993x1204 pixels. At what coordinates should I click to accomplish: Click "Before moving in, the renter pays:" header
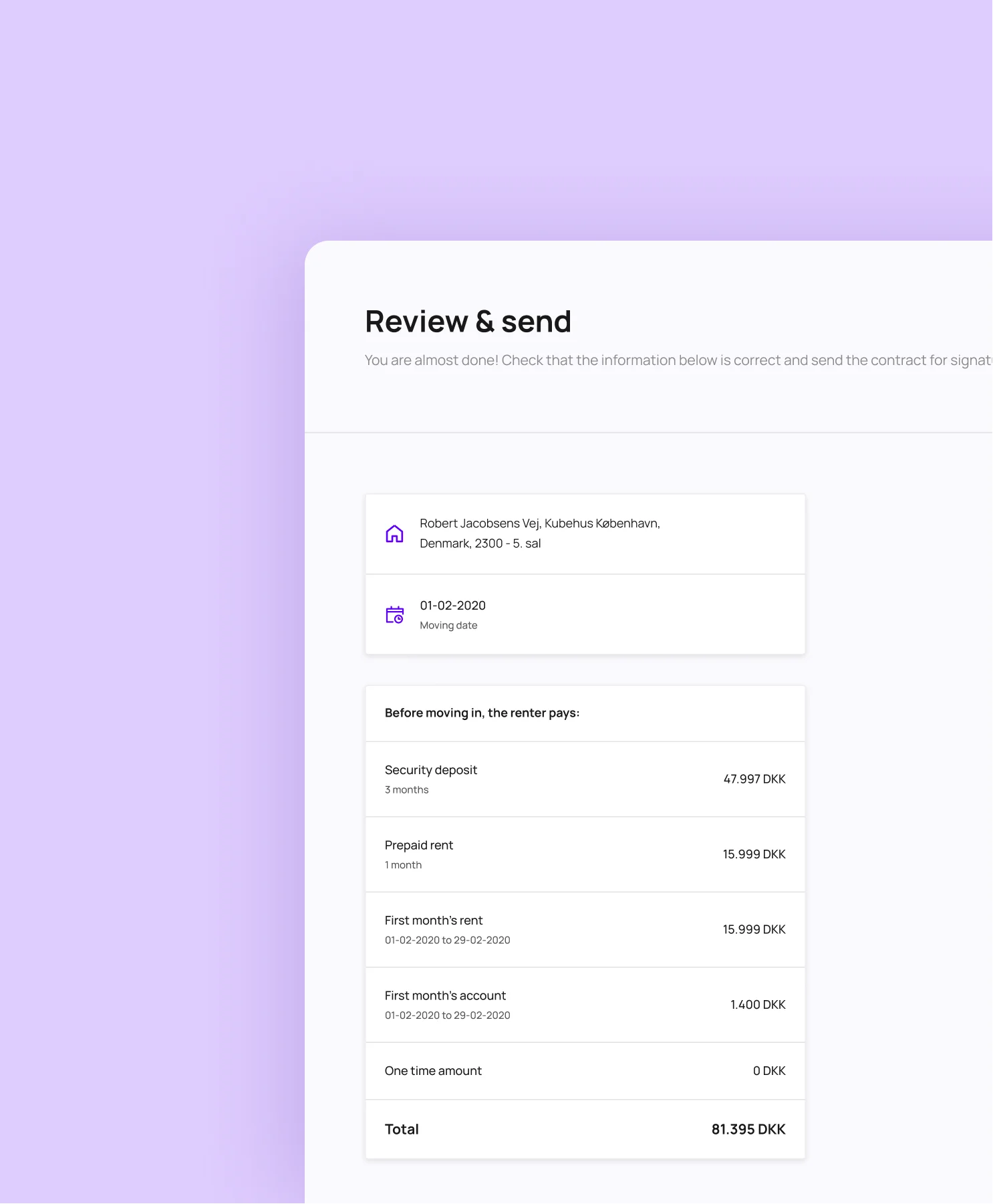click(482, 713)
